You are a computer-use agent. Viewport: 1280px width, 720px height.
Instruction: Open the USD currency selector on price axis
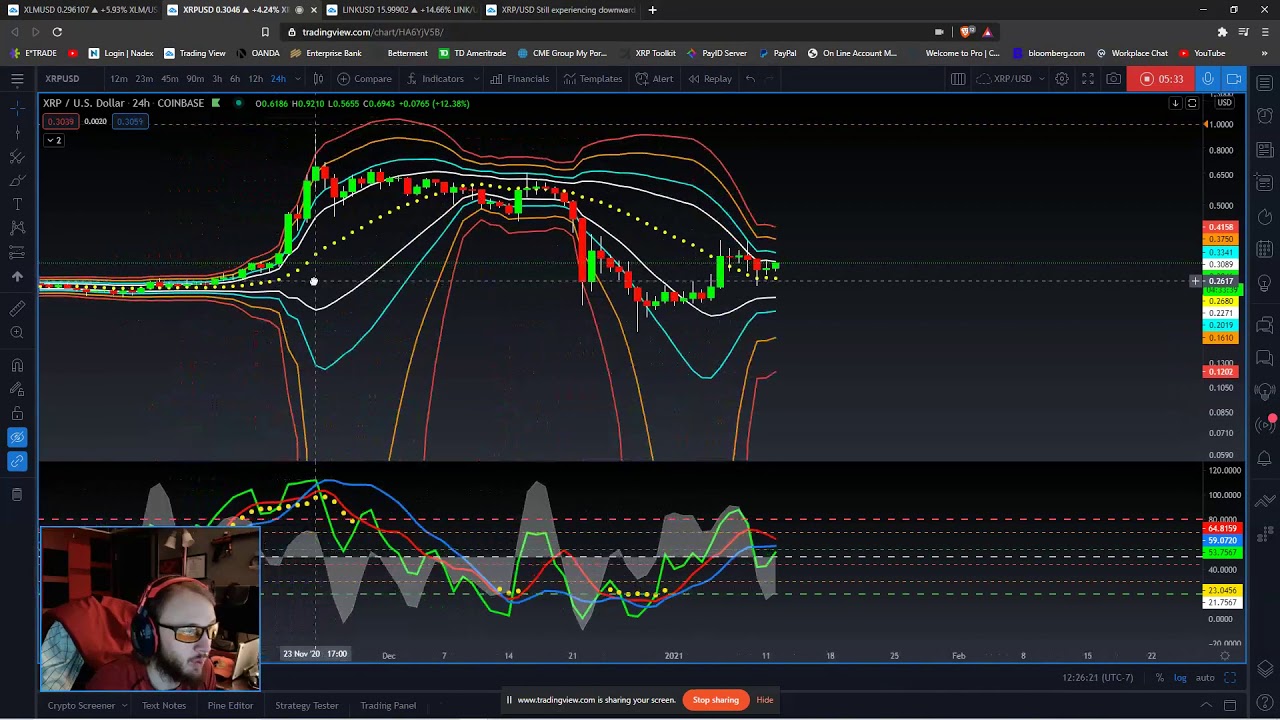(x=1224, y=103)
